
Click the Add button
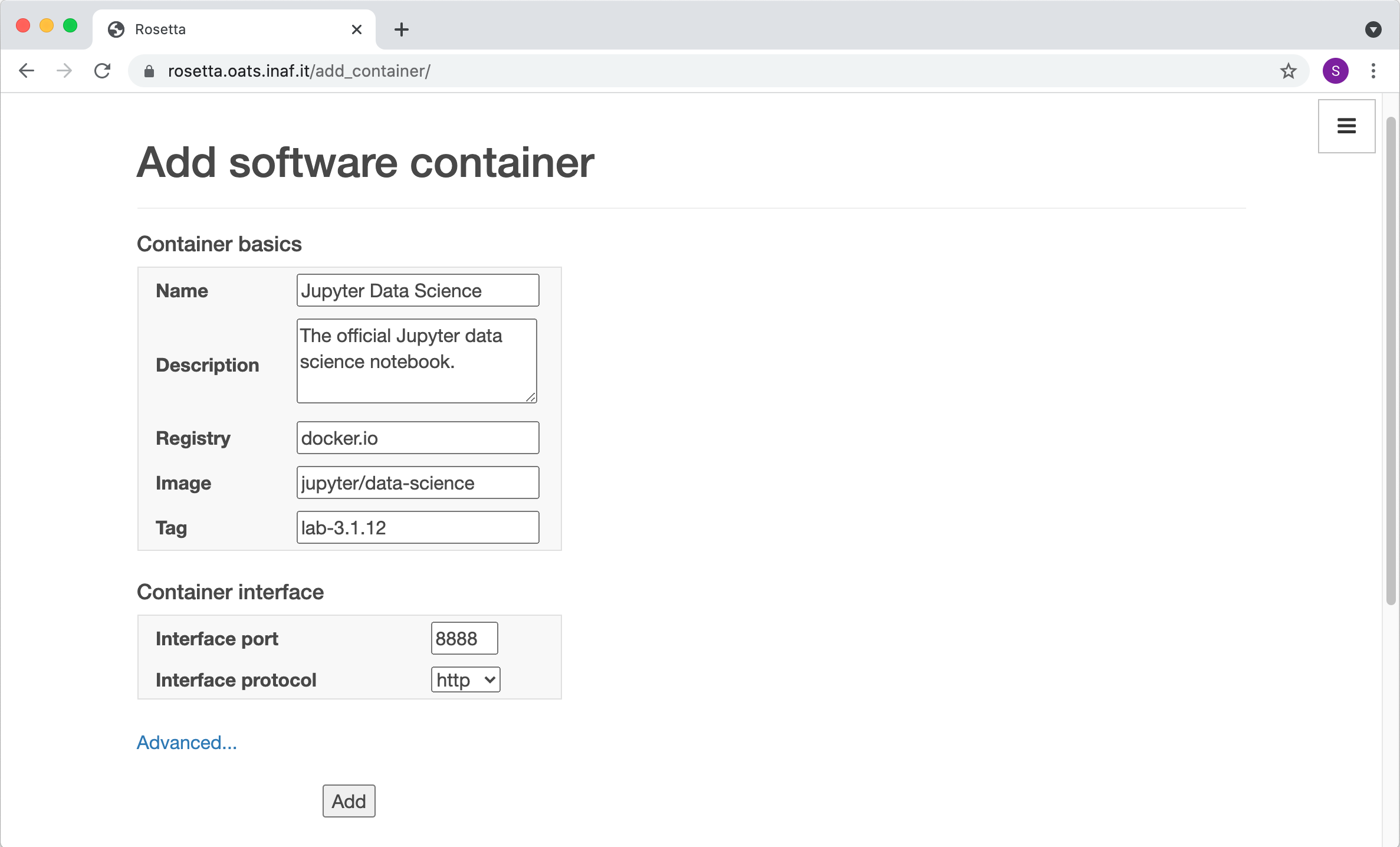(349, 801)
